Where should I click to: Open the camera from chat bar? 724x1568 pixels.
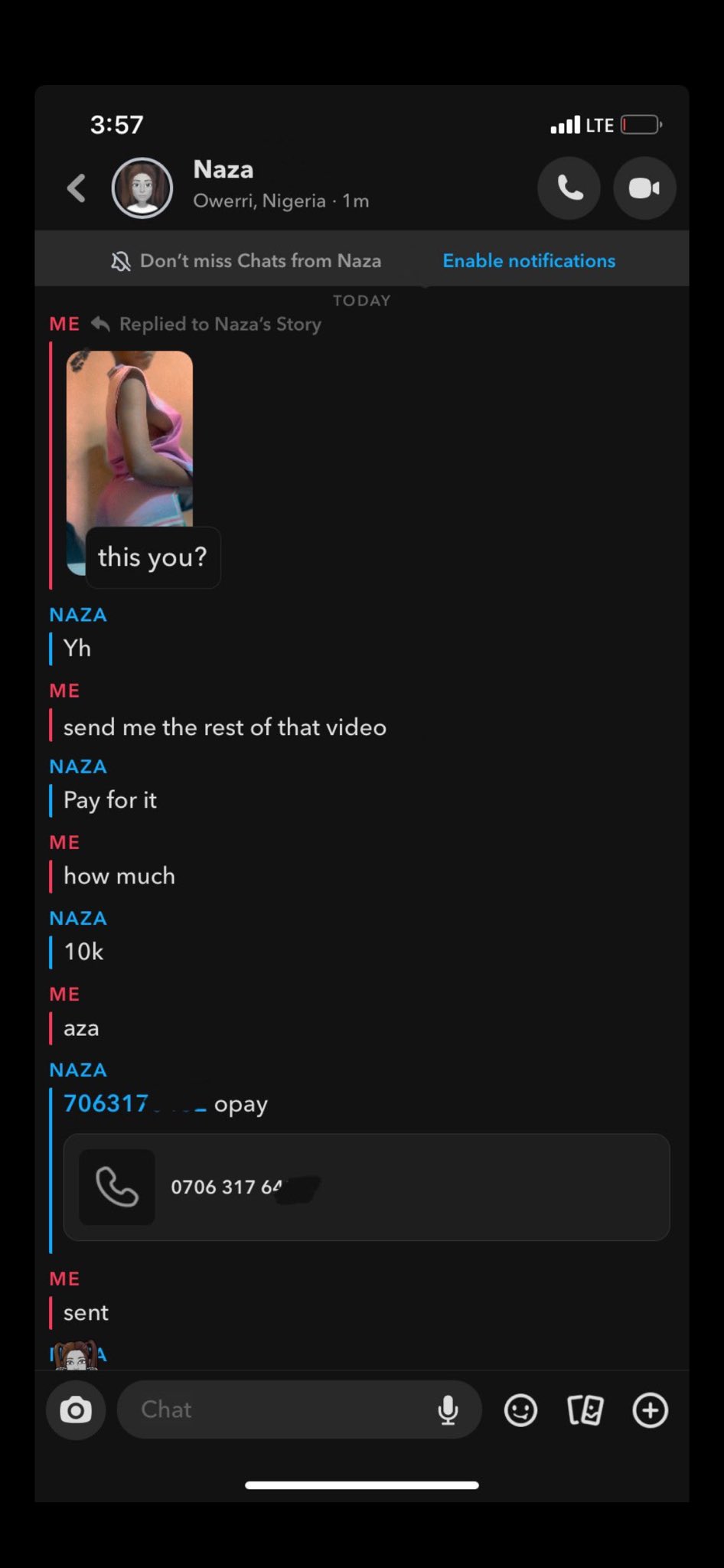click(x=76, y=1410)
